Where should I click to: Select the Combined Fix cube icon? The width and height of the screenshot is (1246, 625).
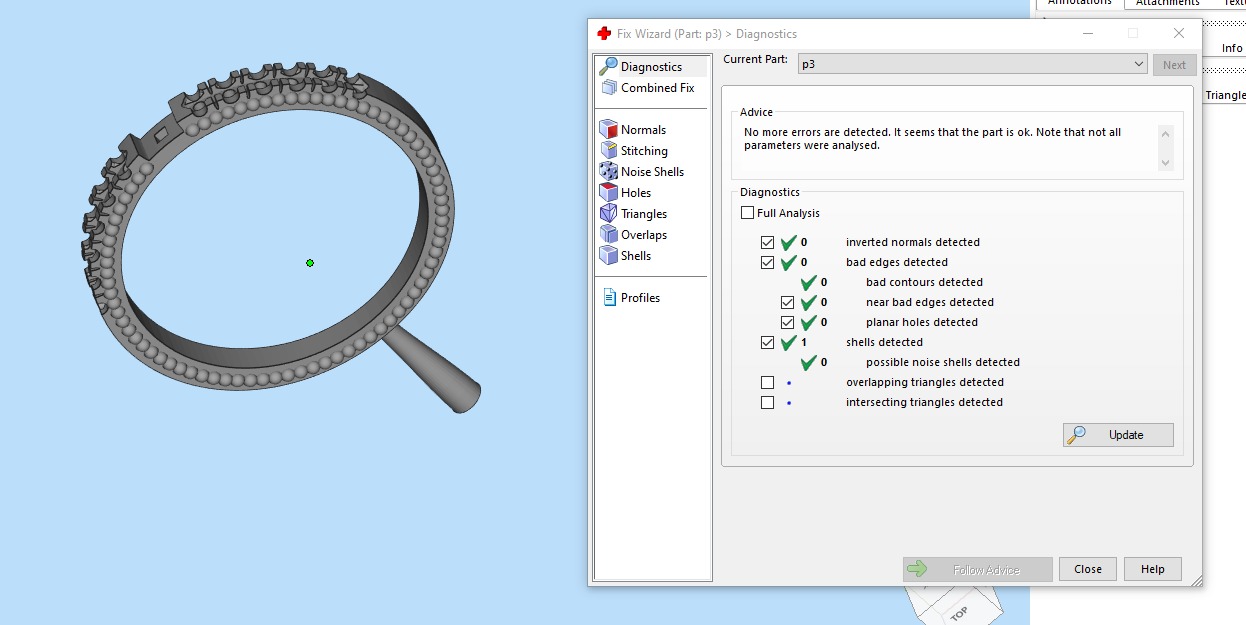(x=608, y=88)
